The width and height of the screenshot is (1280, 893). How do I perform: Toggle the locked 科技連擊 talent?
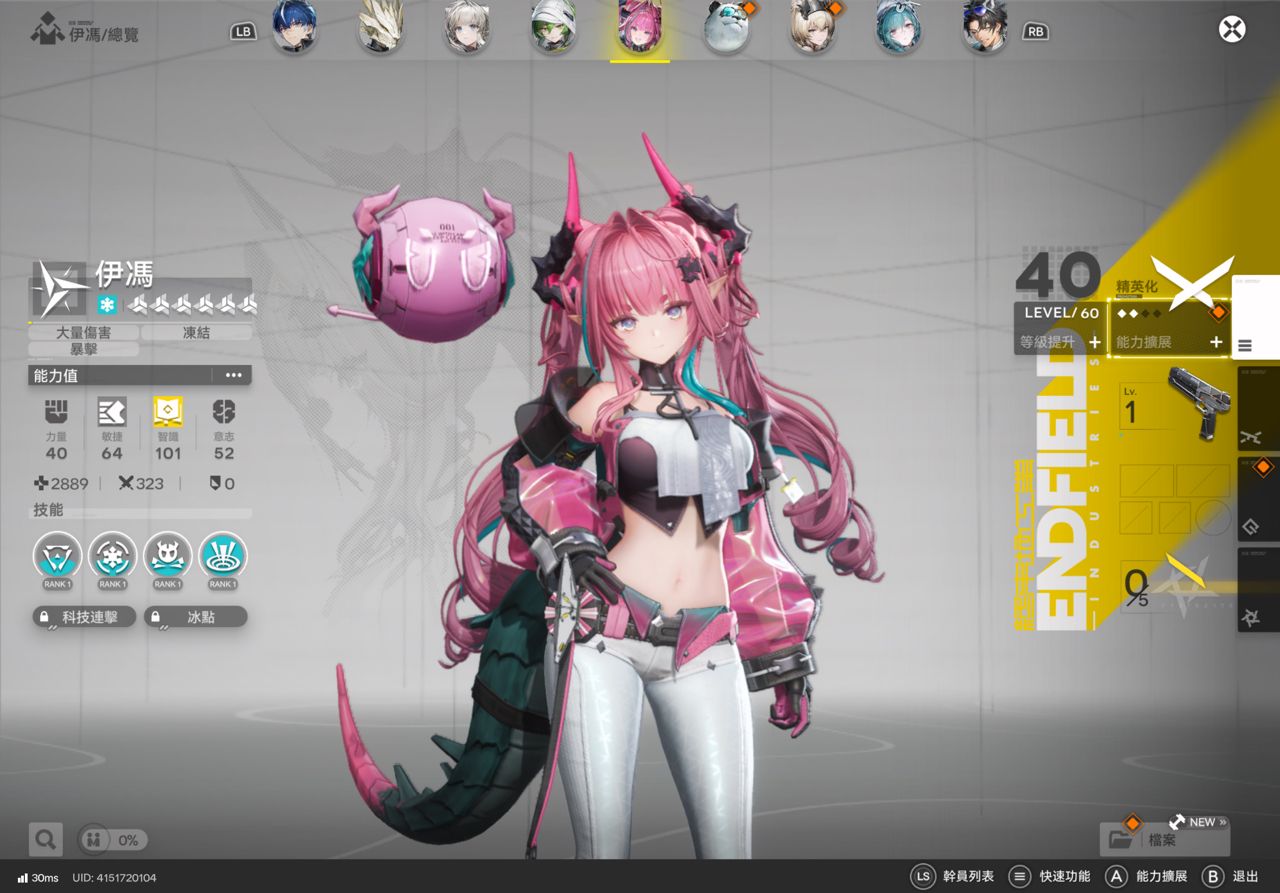(x=84, y=617)
